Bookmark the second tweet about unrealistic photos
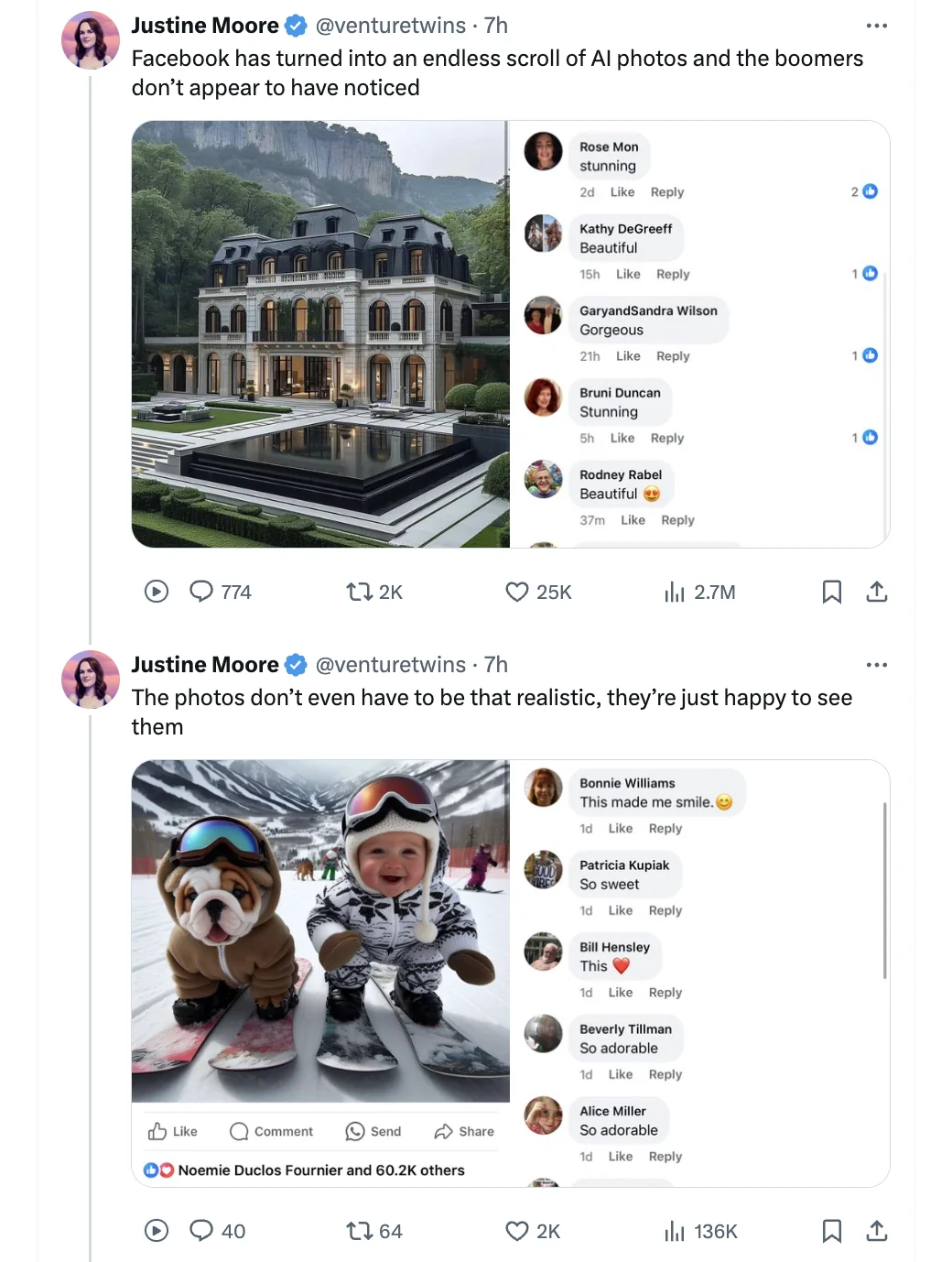This screenshot has width=952, height=1262. tap(831, 1231)
